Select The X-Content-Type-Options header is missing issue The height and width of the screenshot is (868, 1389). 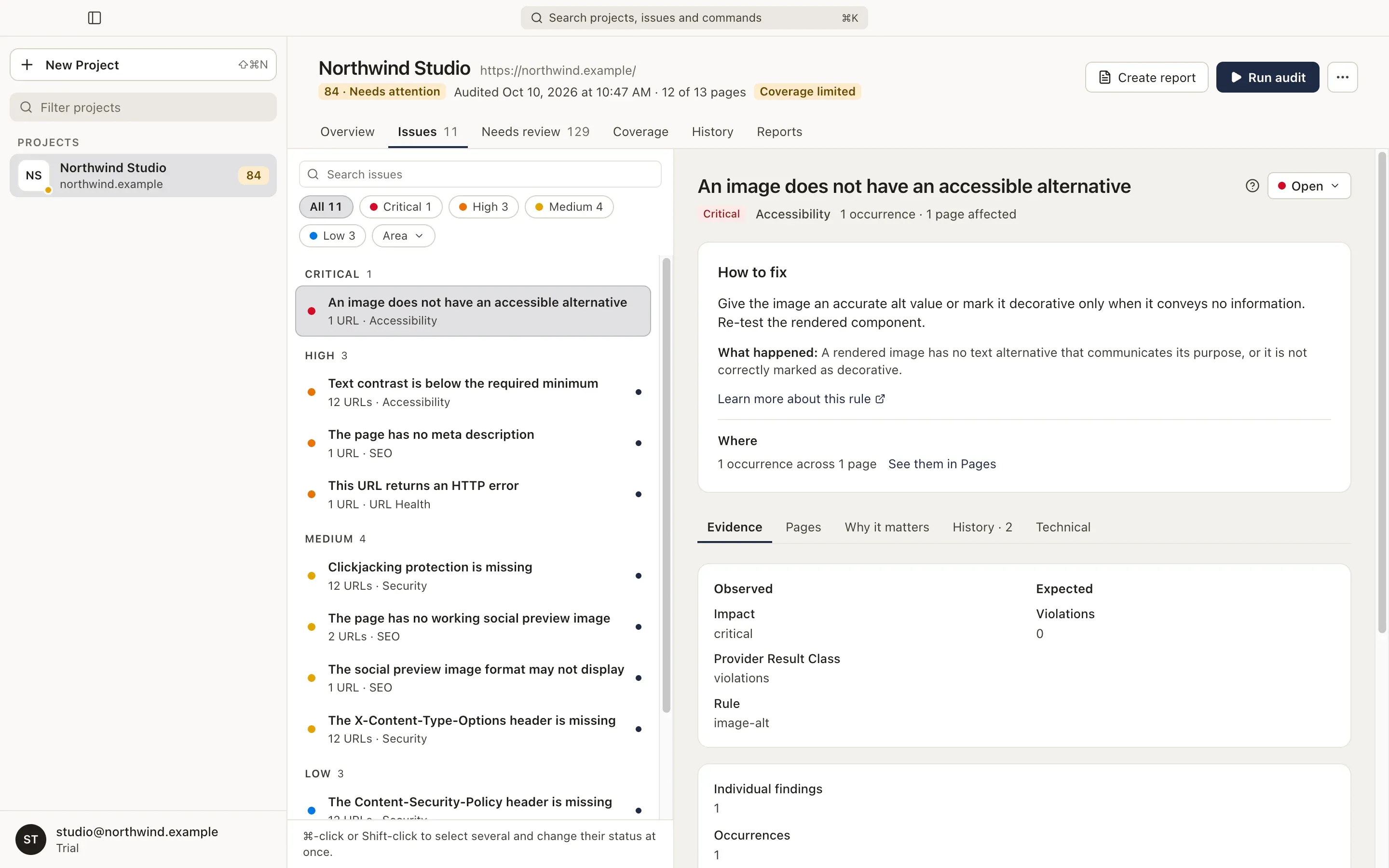(x=473, y=729)
